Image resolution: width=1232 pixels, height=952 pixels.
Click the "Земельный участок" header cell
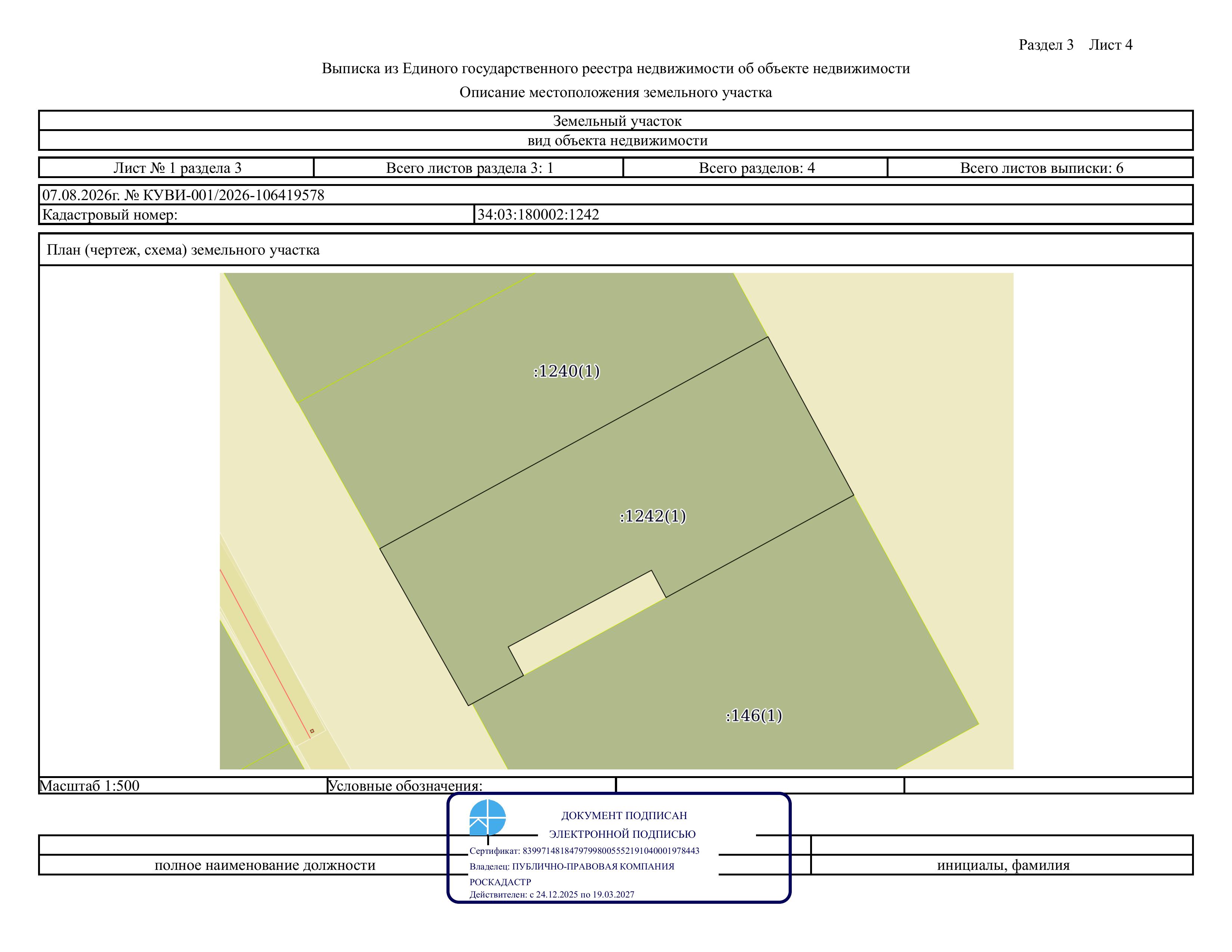(617, 121)
